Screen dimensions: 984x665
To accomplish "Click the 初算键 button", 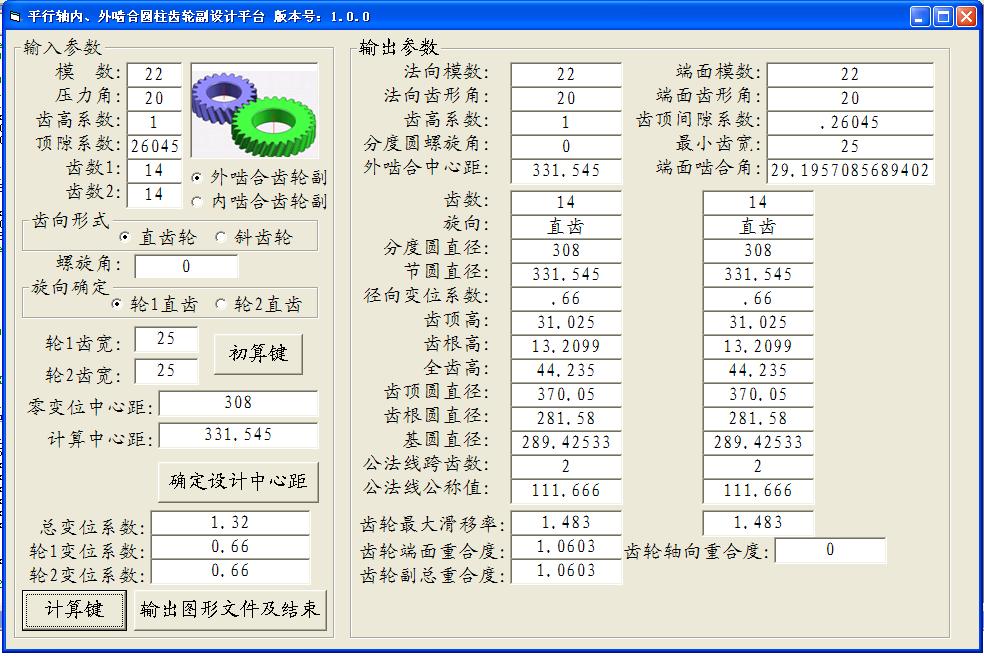I will pos(258,354).
